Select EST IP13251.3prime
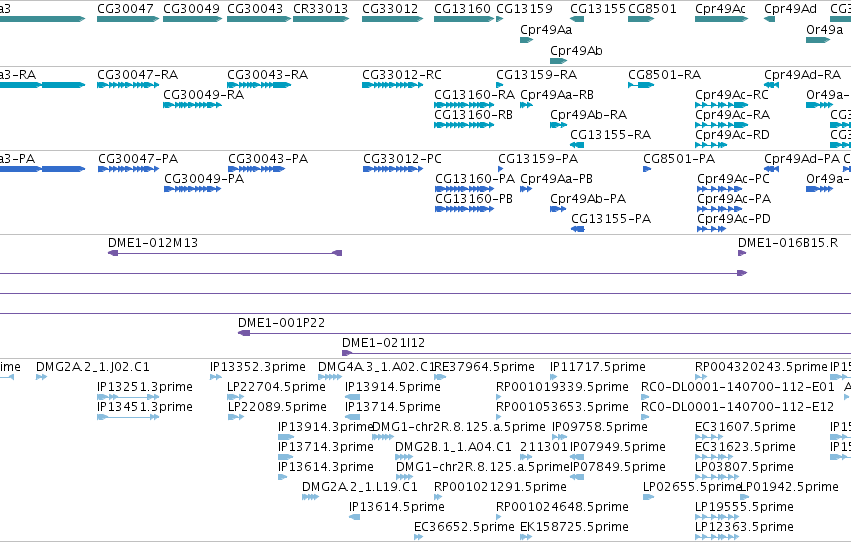Screen dimensions: 851x542 (128, 397)
